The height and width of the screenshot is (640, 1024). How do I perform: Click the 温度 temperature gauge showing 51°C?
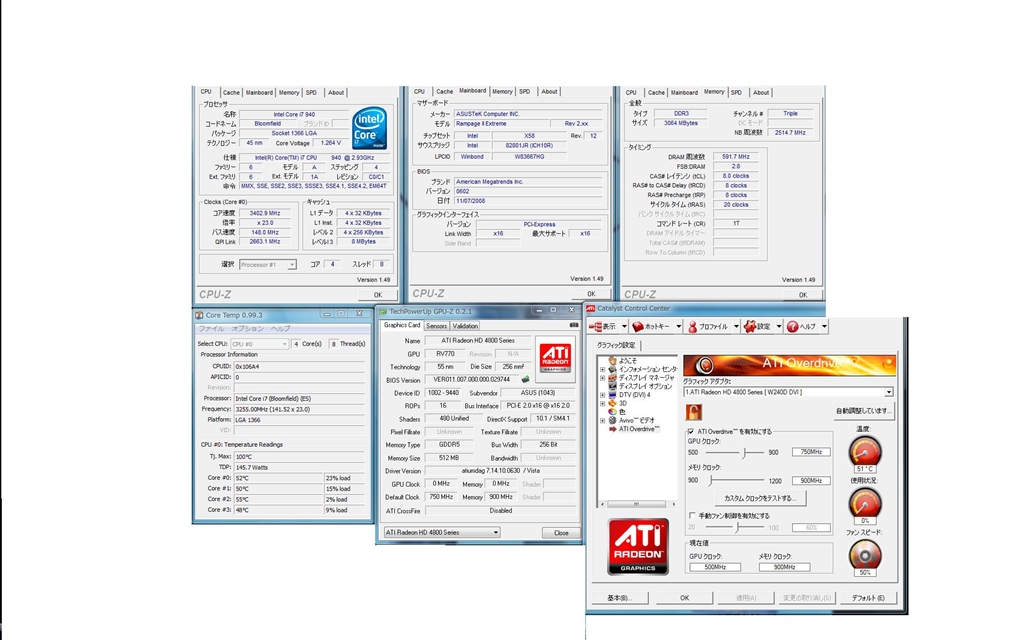pos(865,452)
